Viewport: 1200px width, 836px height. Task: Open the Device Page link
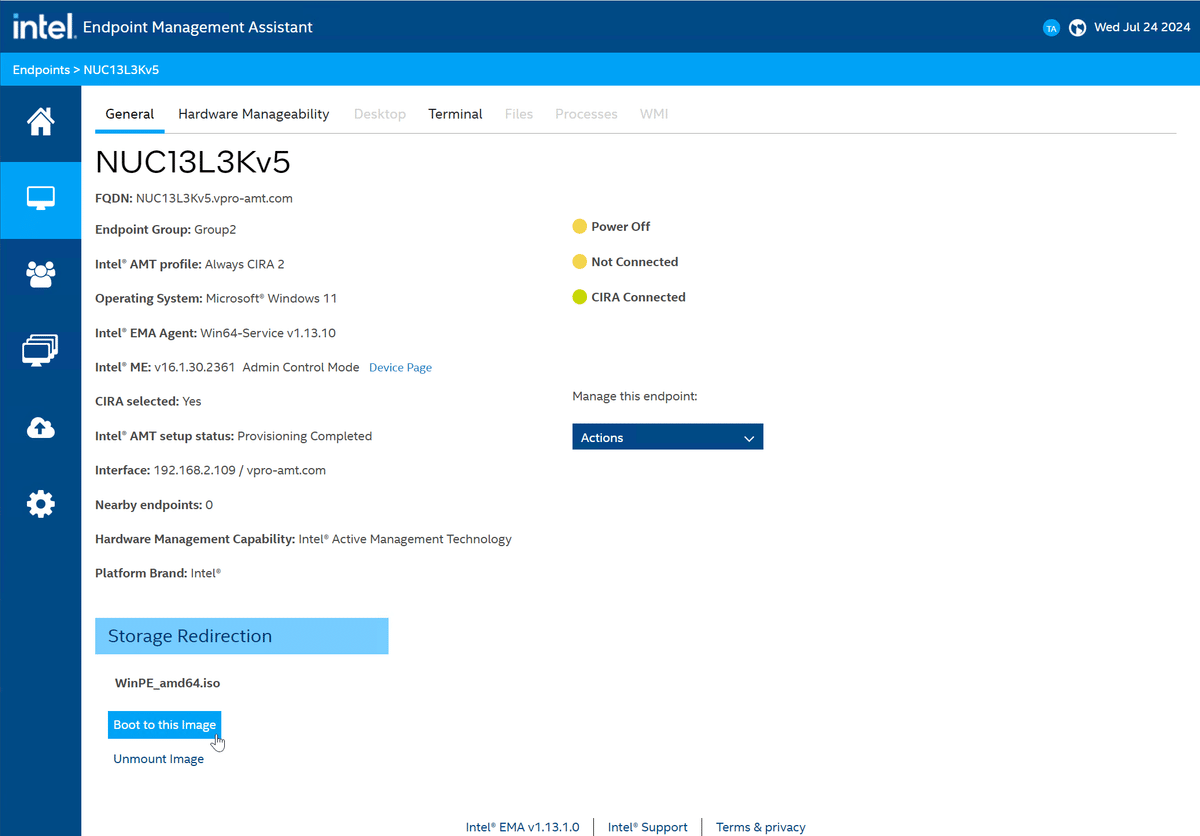[400, 368]
